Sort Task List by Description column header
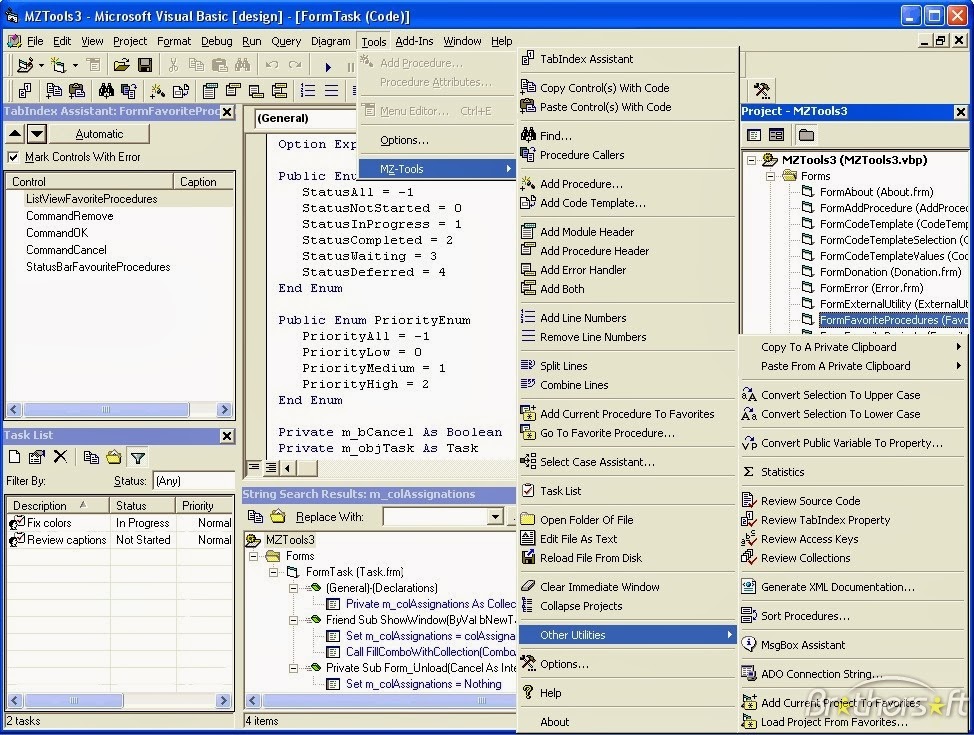This screenshot has width=974, height=735. [58, 506]
